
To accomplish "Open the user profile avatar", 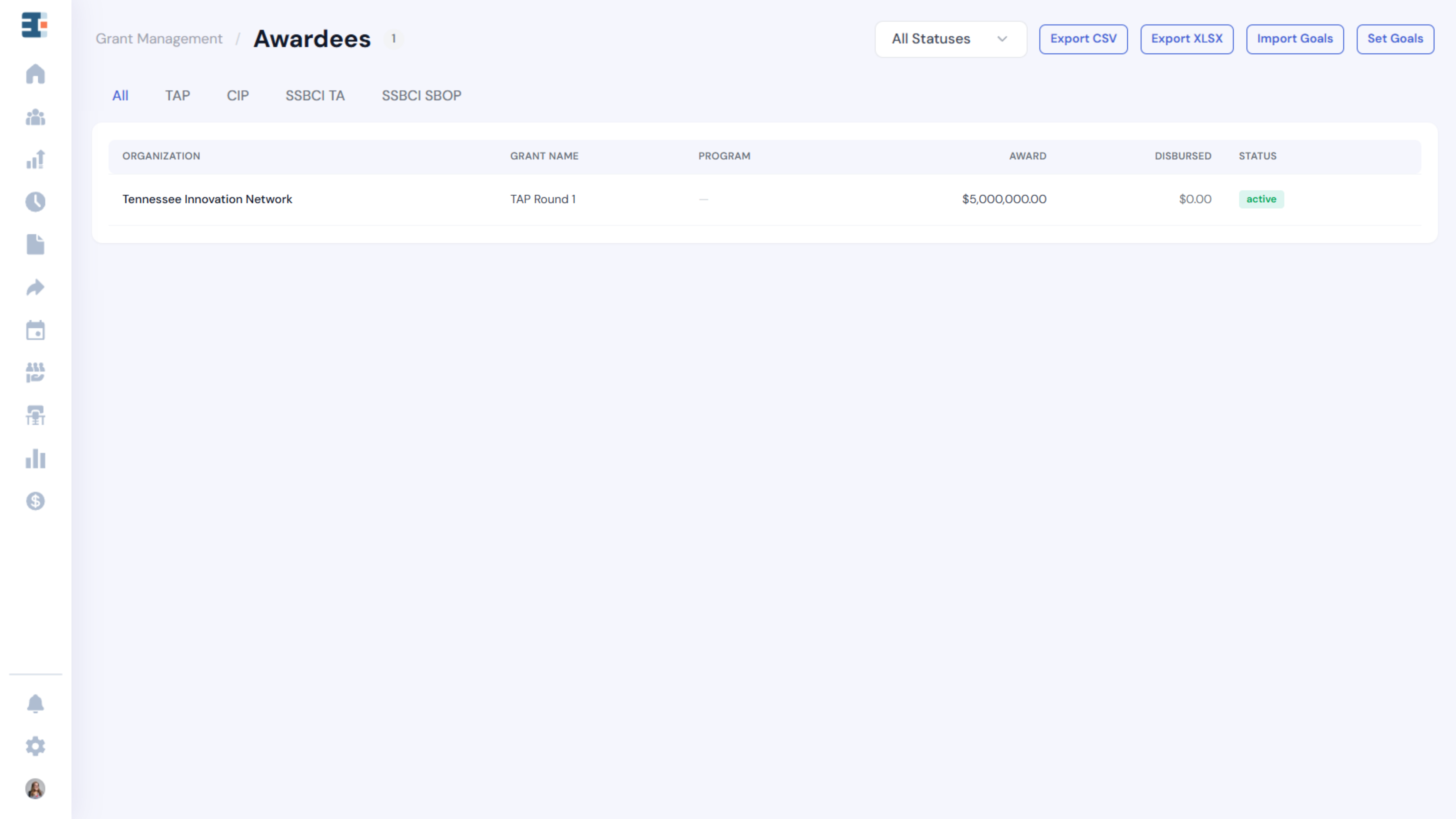I will pyautogui.click(x=35, y=788).
